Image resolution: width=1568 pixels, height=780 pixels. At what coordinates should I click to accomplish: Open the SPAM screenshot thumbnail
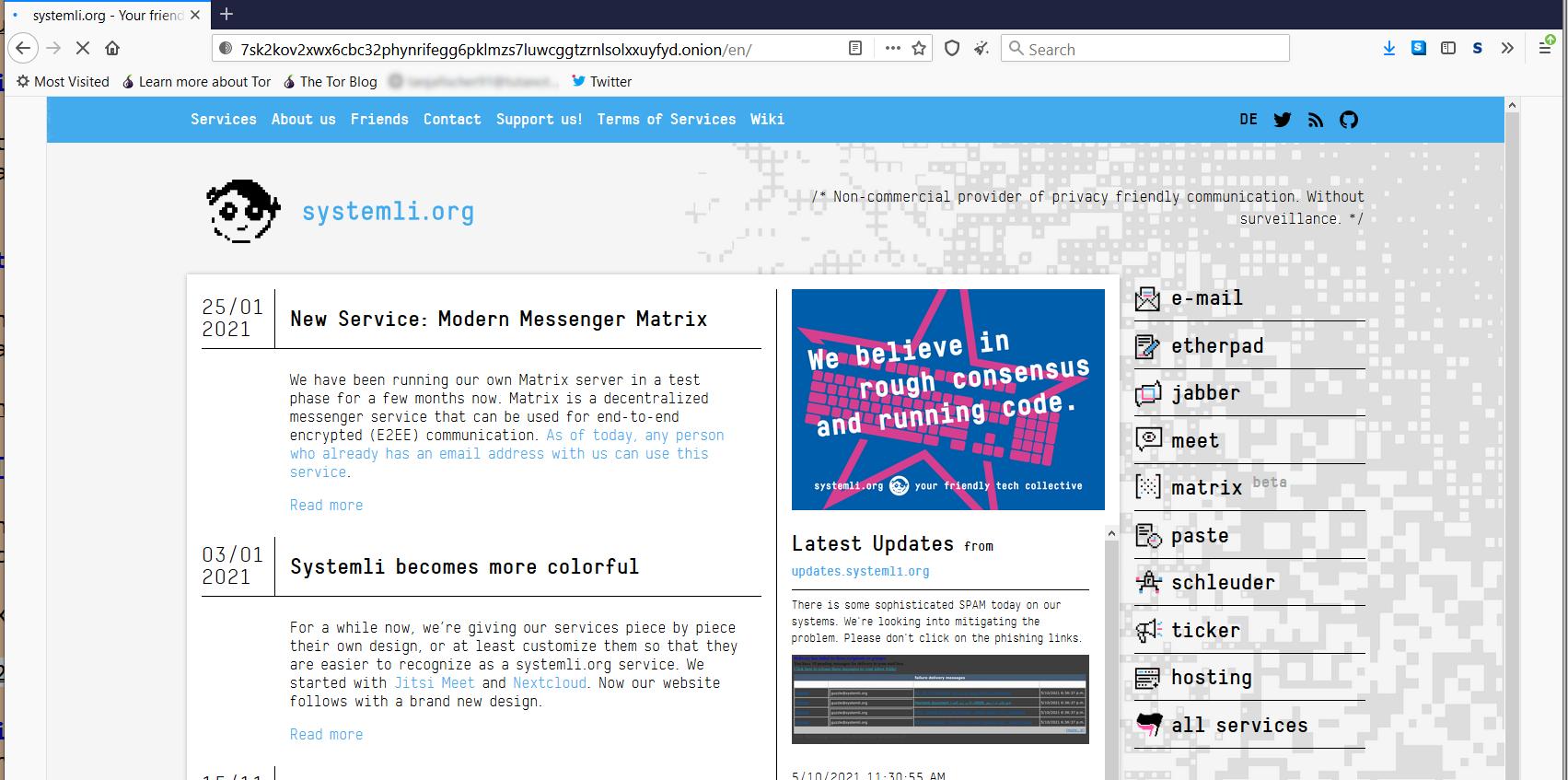click(940, 699)
